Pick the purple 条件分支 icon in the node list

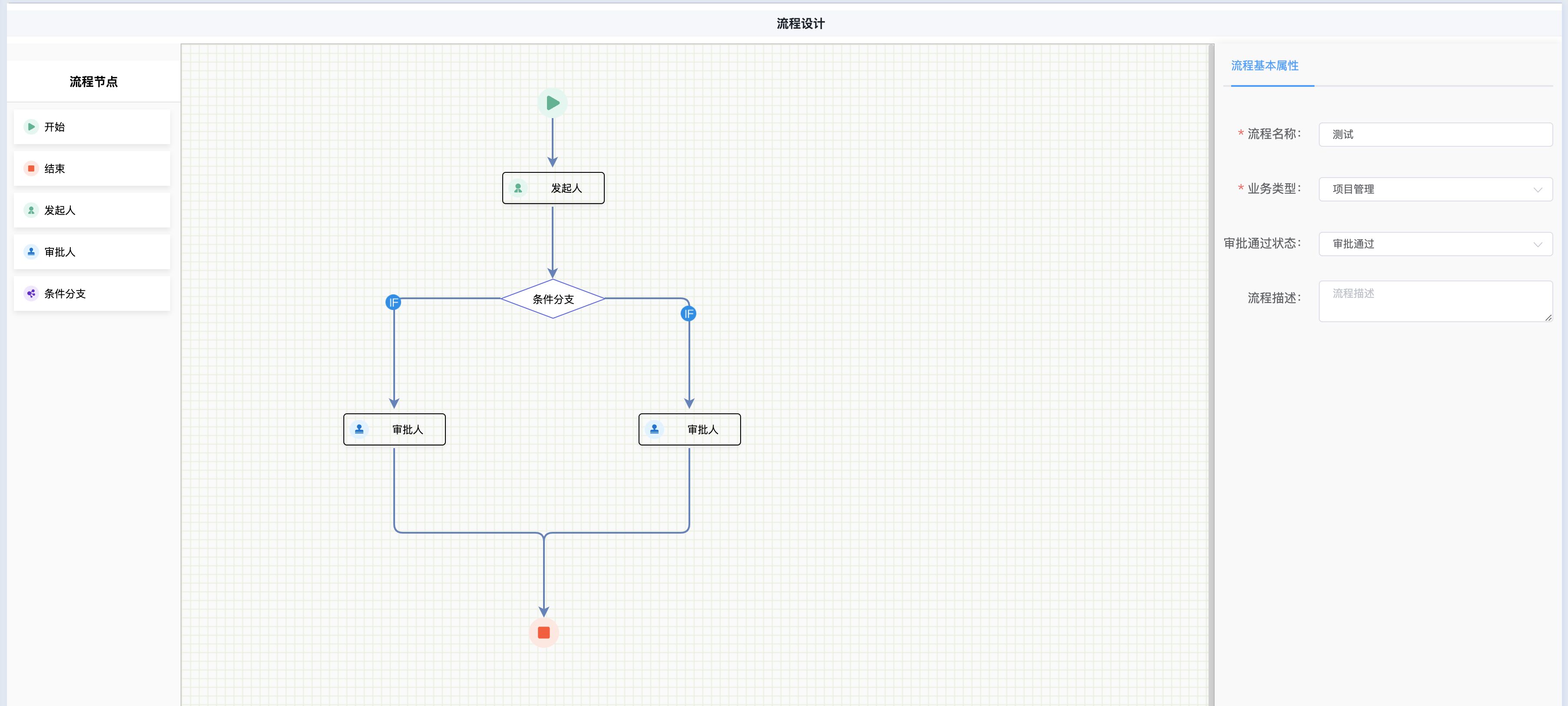coord(31,294)
